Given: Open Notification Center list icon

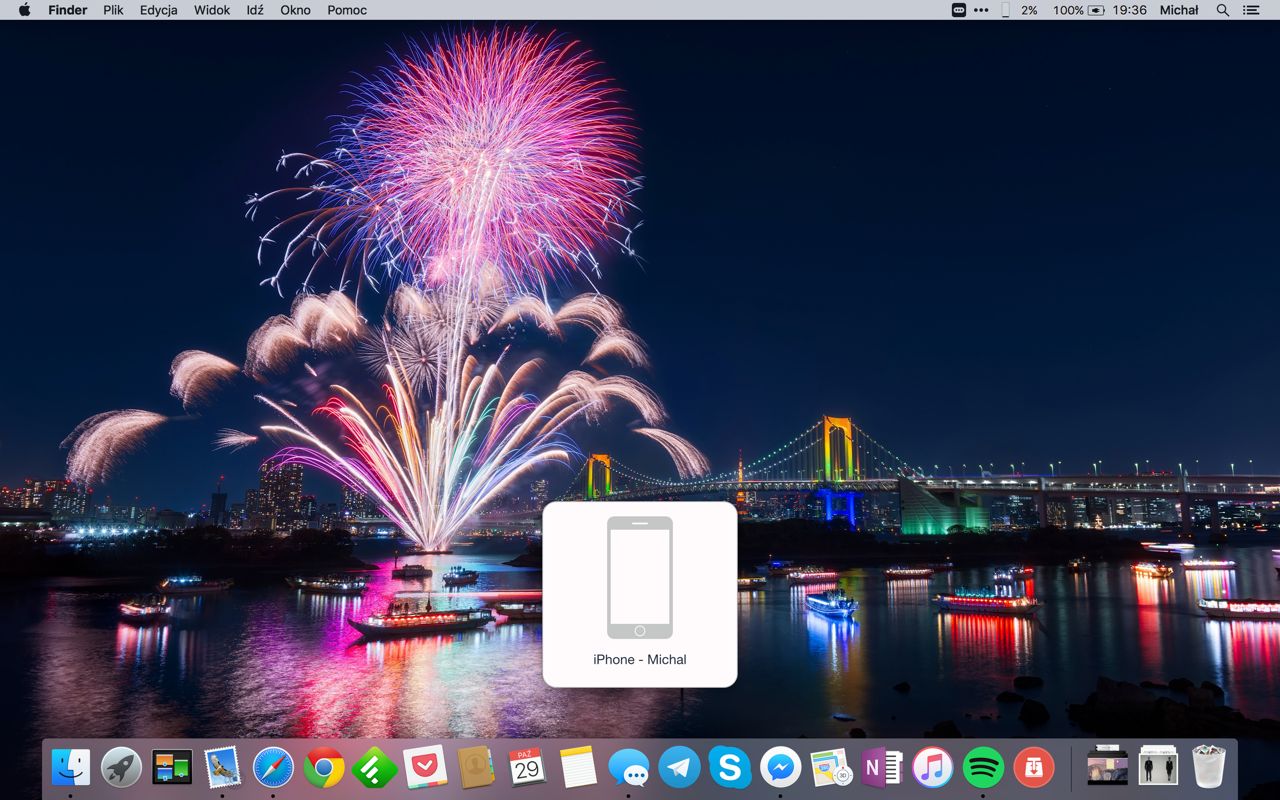Looking at the screenshot, I should (x=1251, y=10).
